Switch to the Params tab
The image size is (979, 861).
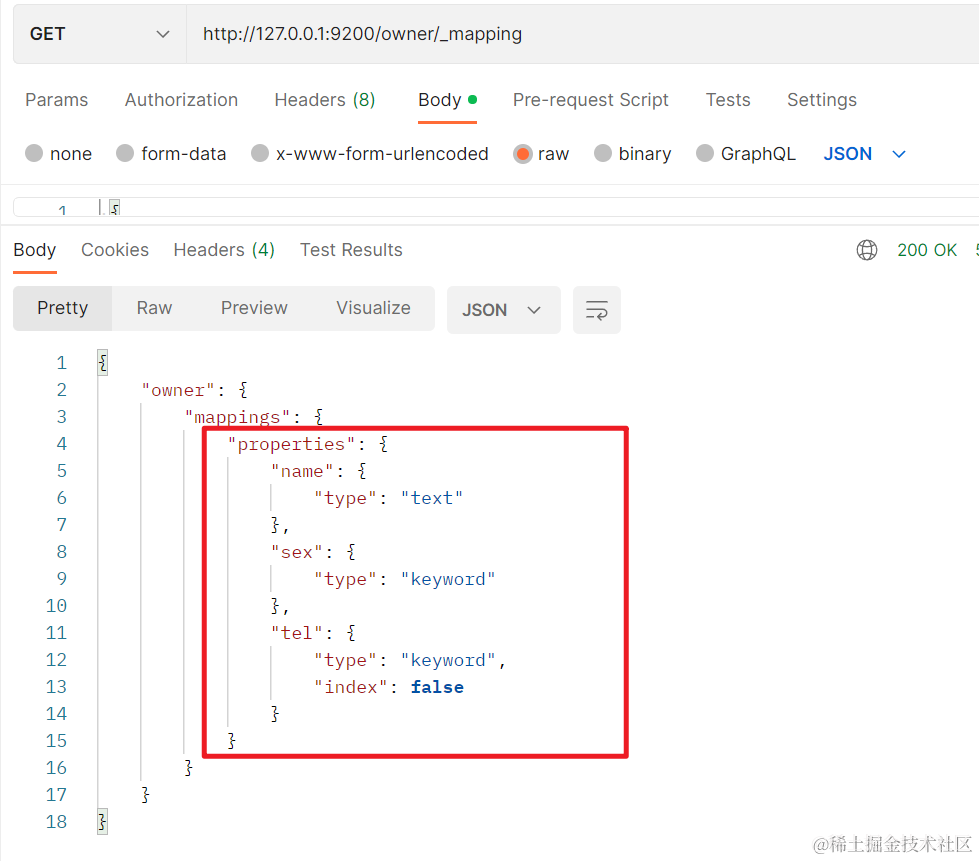56,100
